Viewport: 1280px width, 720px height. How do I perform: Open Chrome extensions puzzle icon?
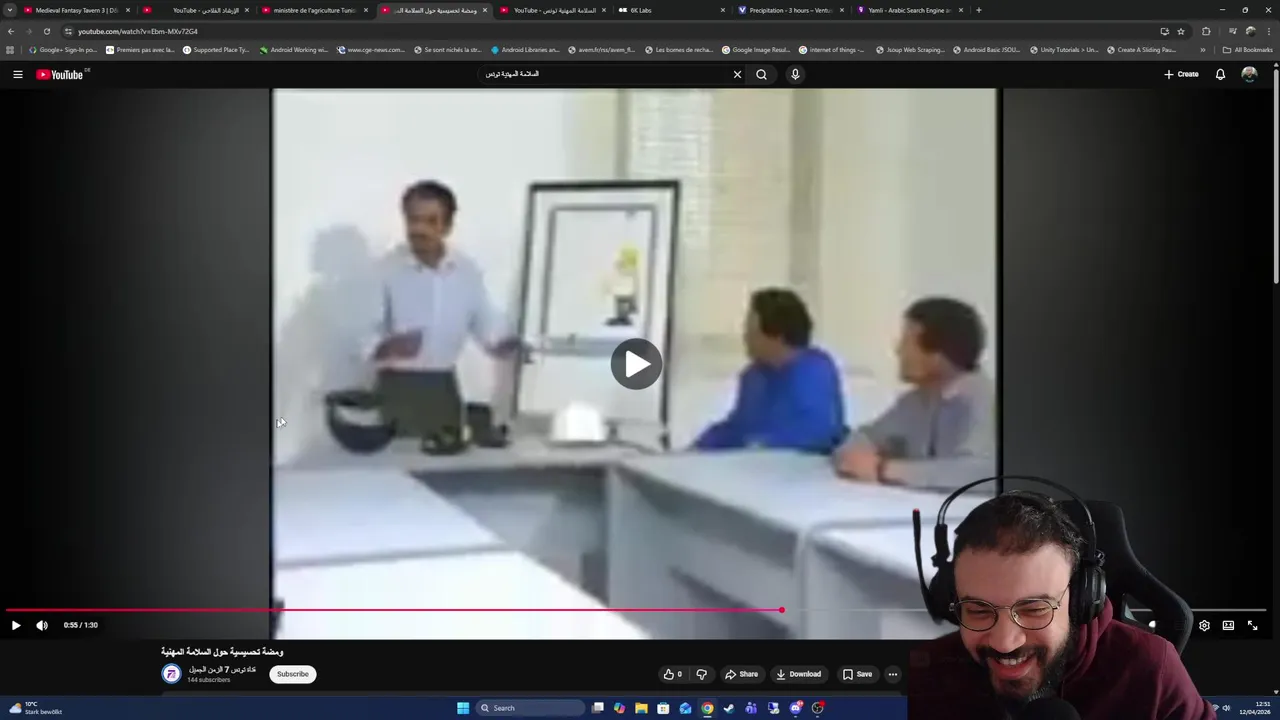[1206, 31]
